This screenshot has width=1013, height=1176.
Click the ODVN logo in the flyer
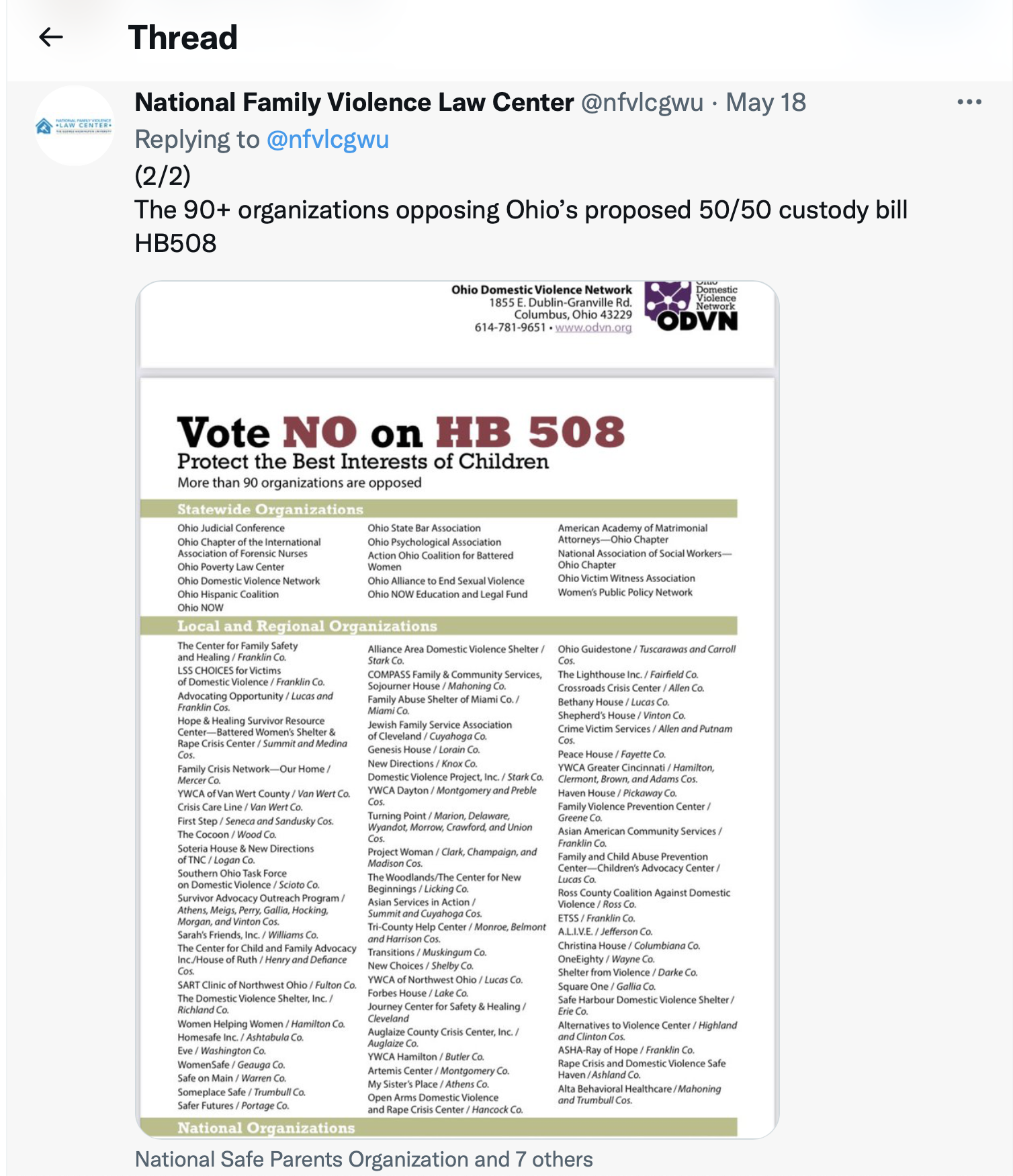tap(691, 307)
